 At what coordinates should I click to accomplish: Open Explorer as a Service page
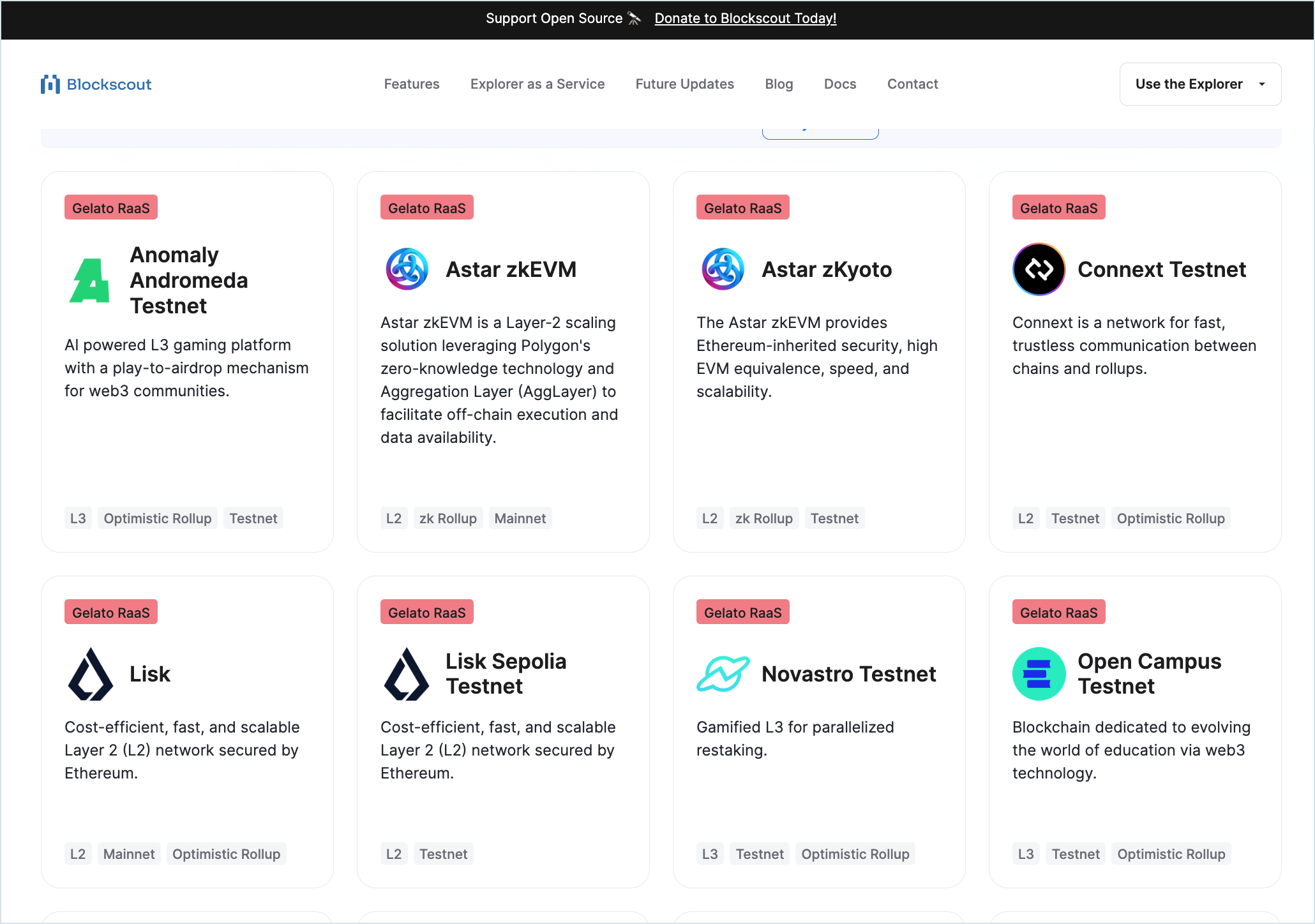coord(537,84)
